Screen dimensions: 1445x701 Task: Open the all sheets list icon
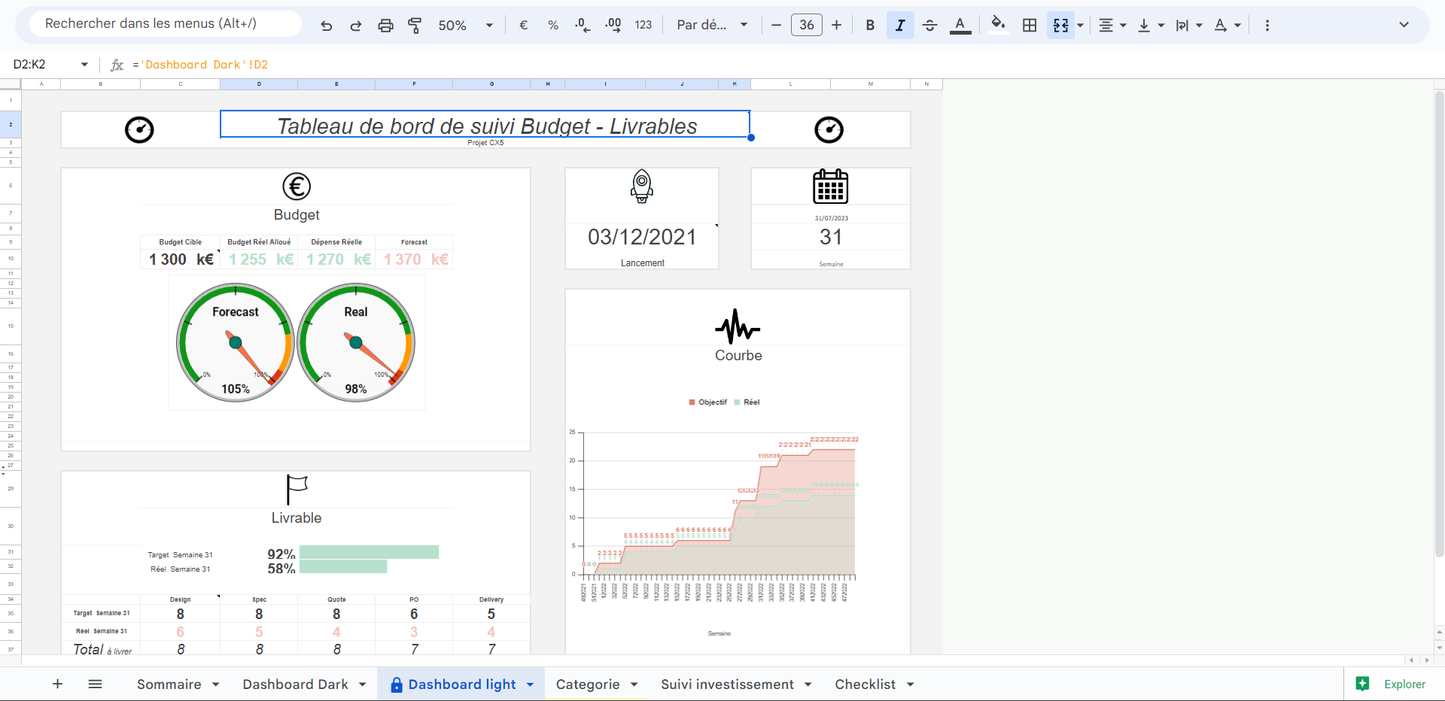95,684
